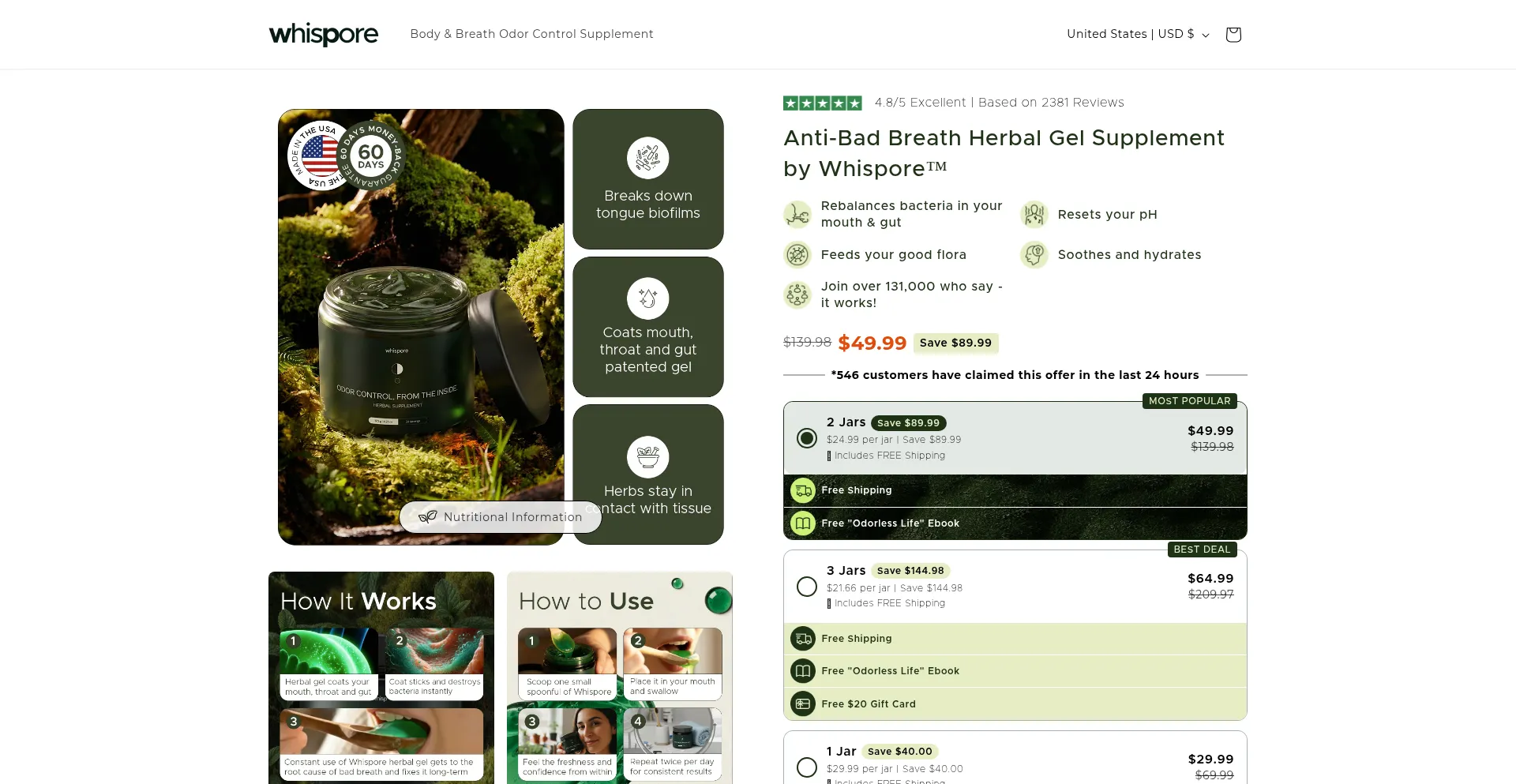Image resolution: width=1516 pixels, height=784 pixels.
Task: Click the 4.8/5 Excellent reviews text
Action: [x=999, y=103]
